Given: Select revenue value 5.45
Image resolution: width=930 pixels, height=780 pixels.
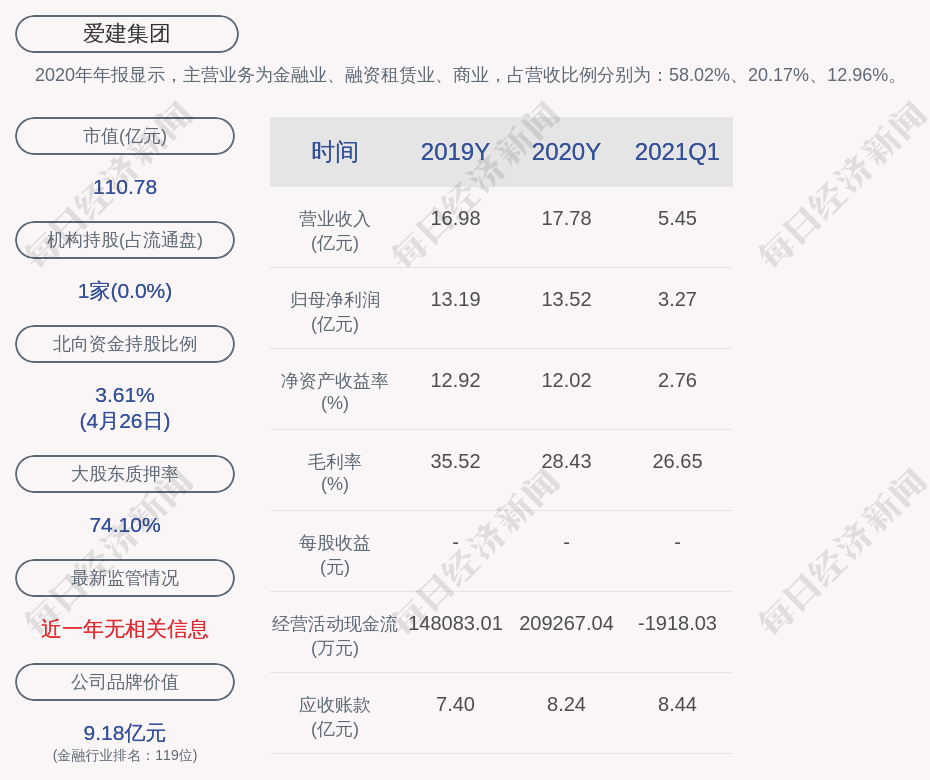Looking at the screenshot, I should [x=677, y=218].
